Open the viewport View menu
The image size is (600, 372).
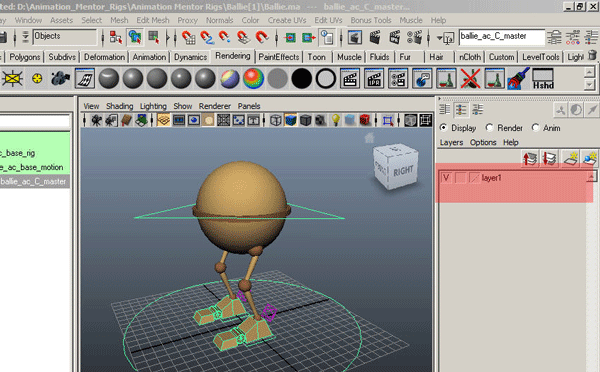pyautogui.click(x=91, y=106)
